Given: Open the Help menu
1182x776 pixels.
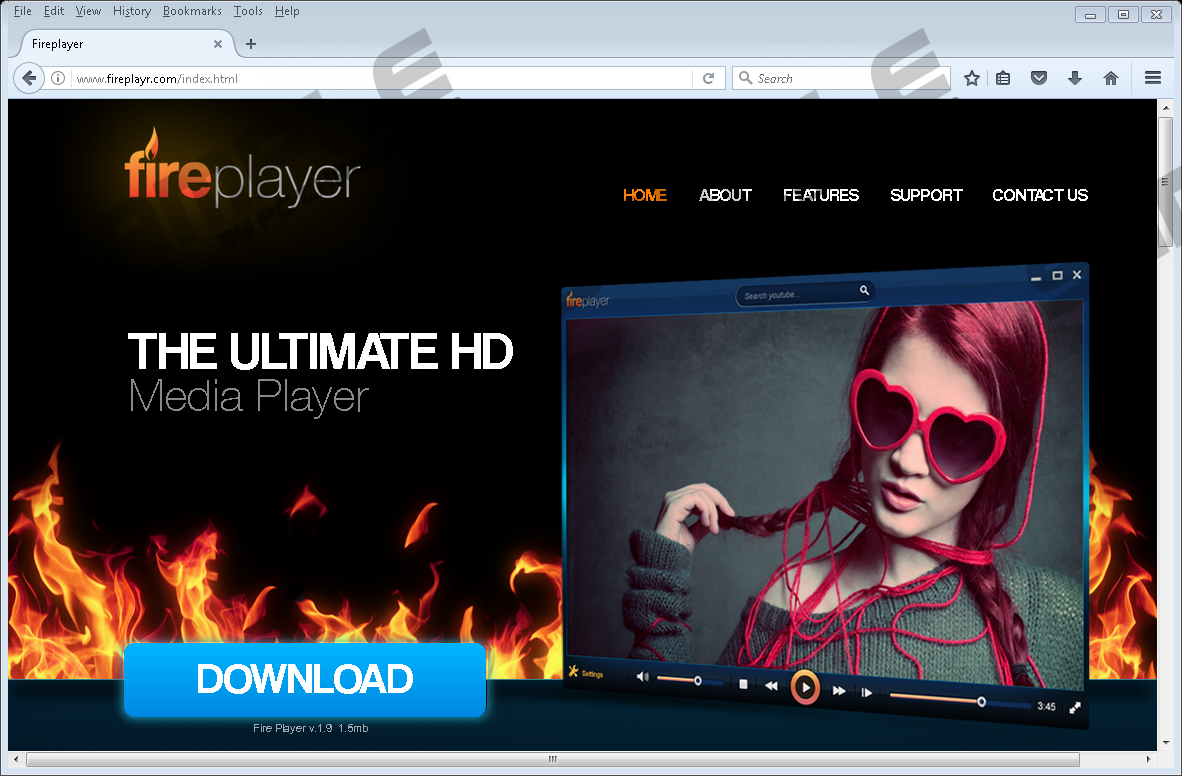Looking at the screenshot, I should pos(287,11).
